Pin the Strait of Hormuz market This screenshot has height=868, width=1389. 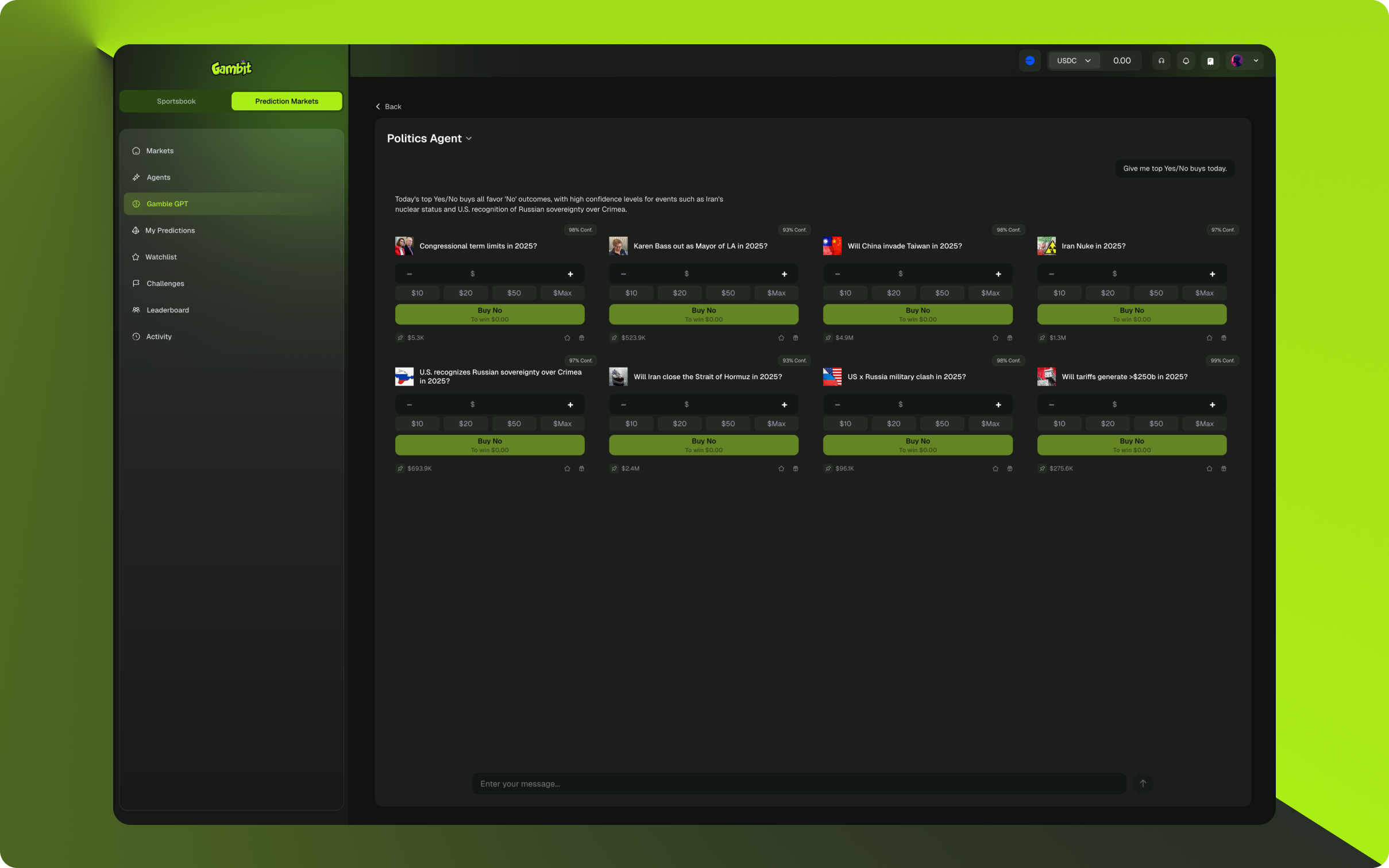tap(614, 469)
